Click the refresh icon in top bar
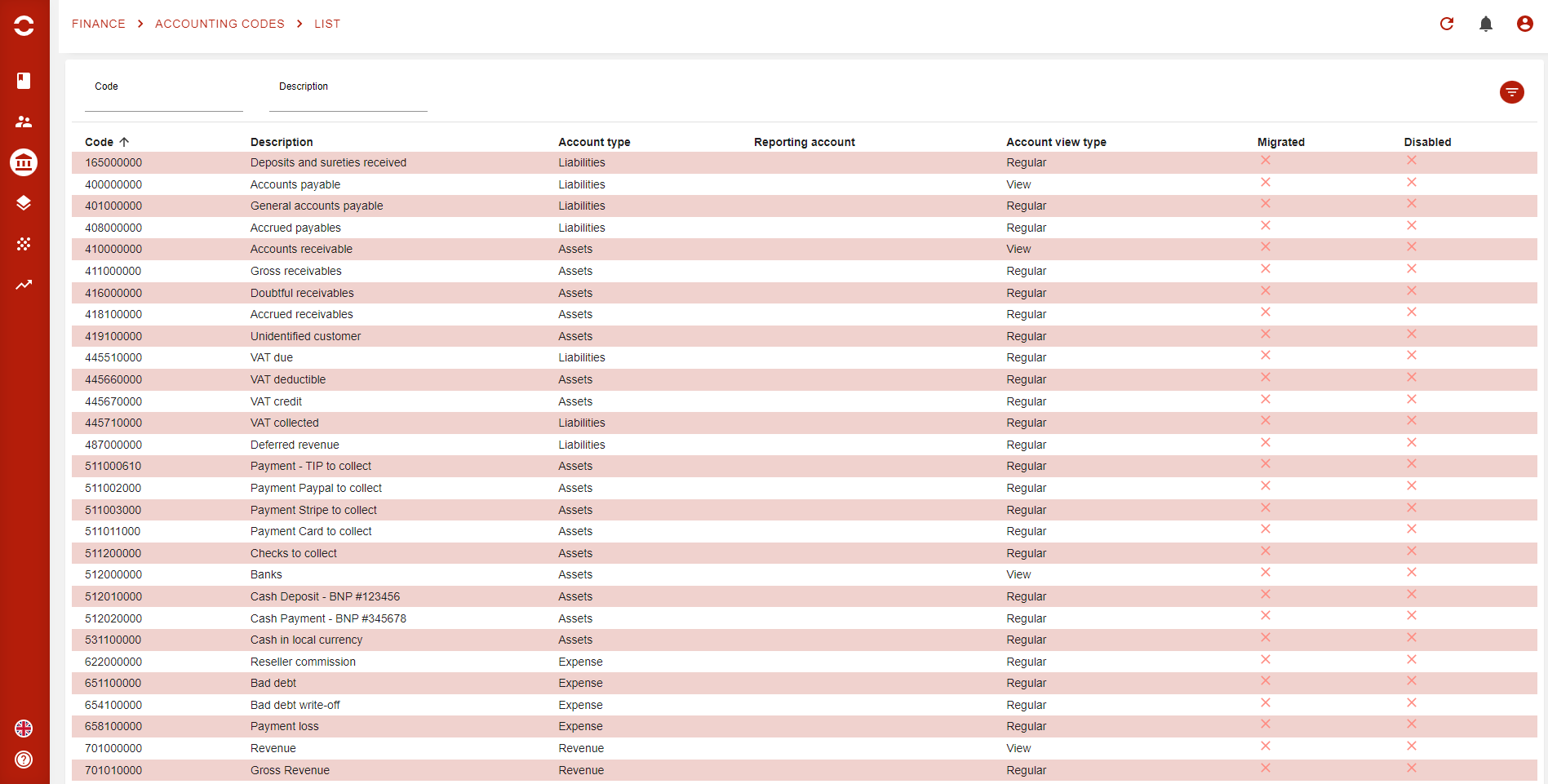Screen dimensions: 1548x784 point(1446,24)
